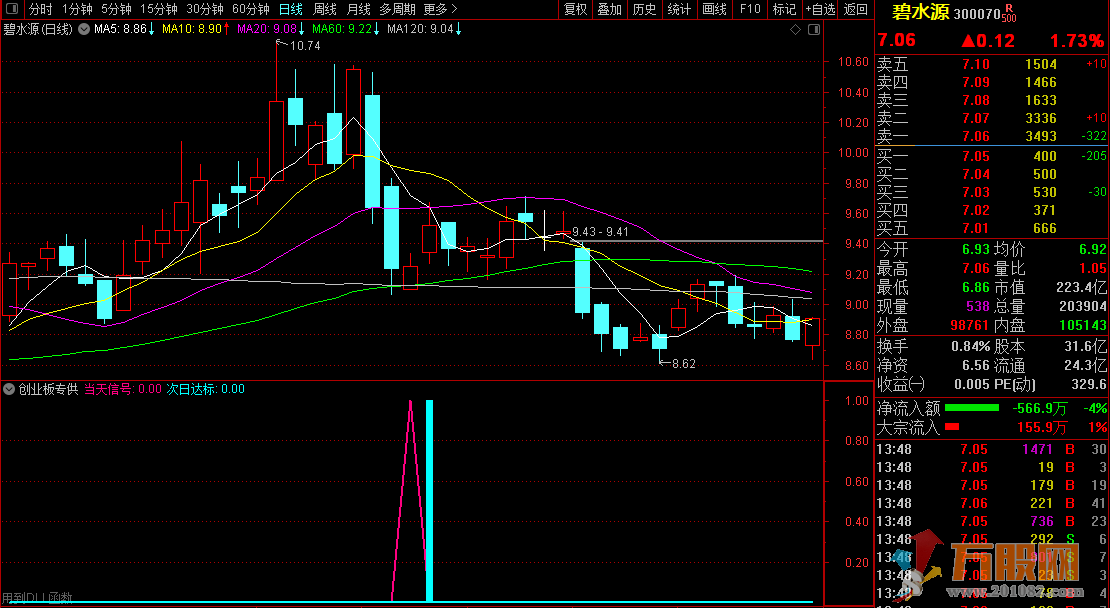Viewport: 1110px width, 608px height.
Task: Click the PE(动) 329.6 value
Action: click(1089, 384)
